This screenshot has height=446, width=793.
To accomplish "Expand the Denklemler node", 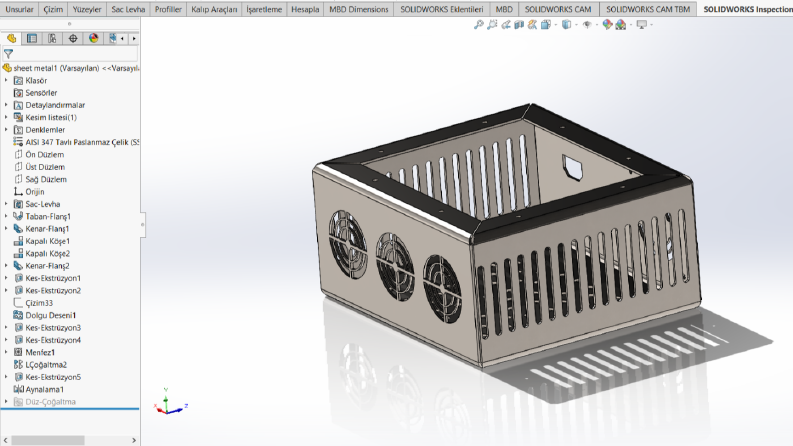I will point(6,130).
